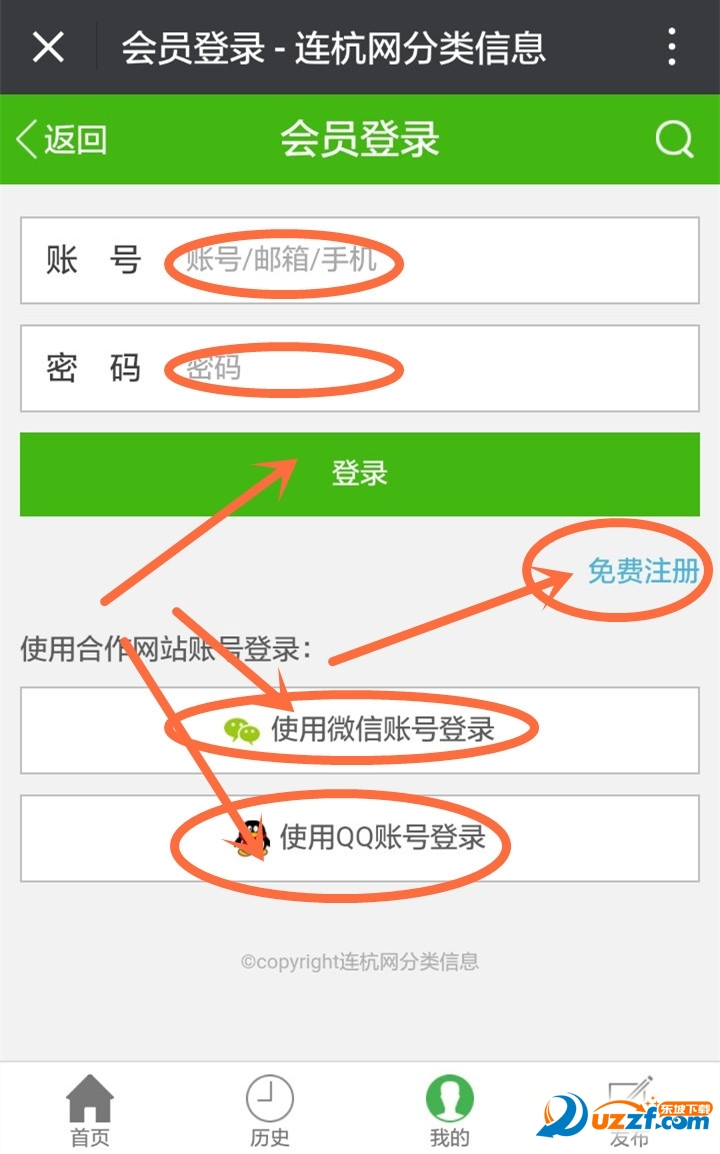The height and width of the screenshot is (1154, 720).
Task: Open the 发布 publish tab
Action: (629, 1110)
